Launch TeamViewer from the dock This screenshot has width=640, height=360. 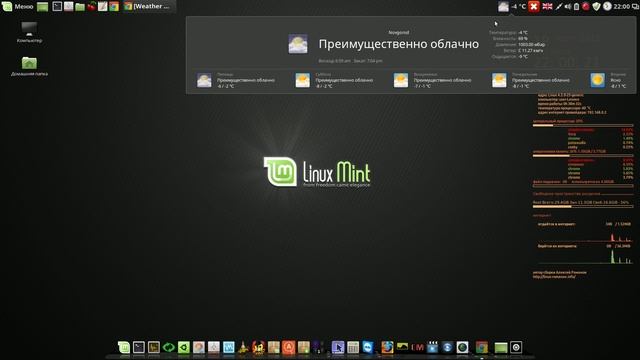coord(368,347)
